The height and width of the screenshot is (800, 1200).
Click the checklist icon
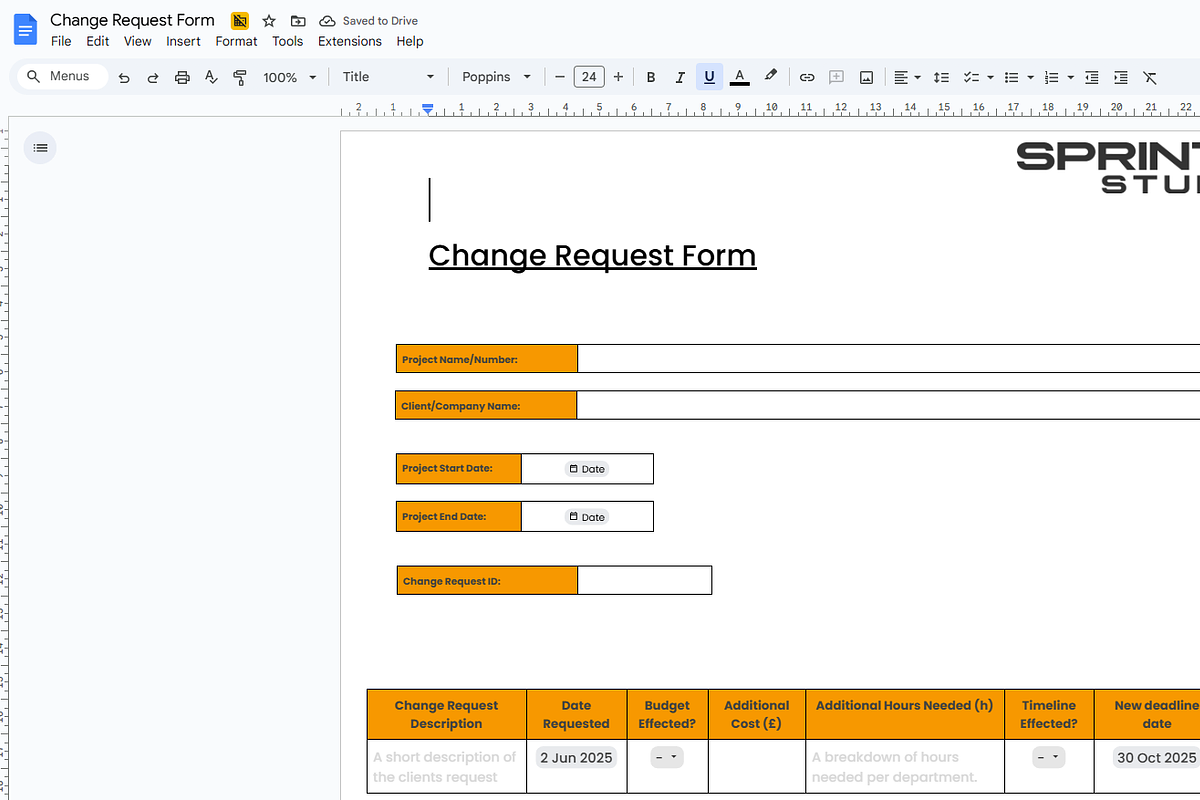pos(970,77)
